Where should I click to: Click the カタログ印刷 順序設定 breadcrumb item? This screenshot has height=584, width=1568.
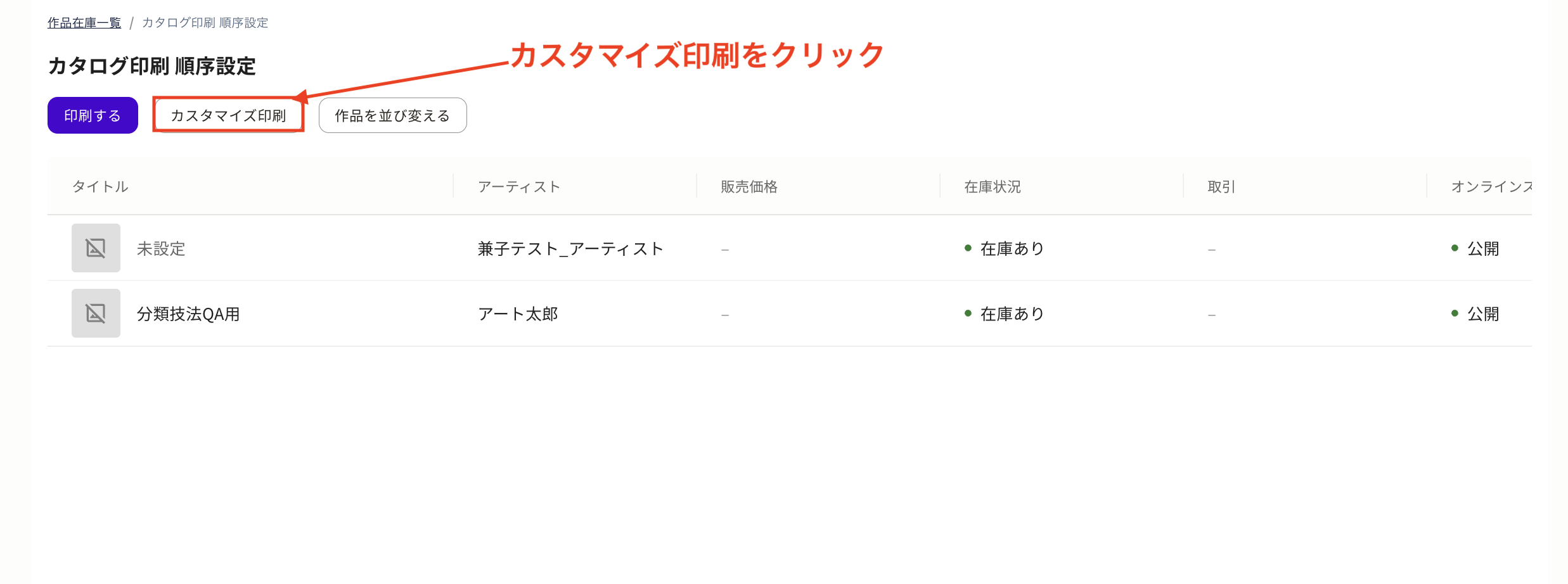point(205,22)
